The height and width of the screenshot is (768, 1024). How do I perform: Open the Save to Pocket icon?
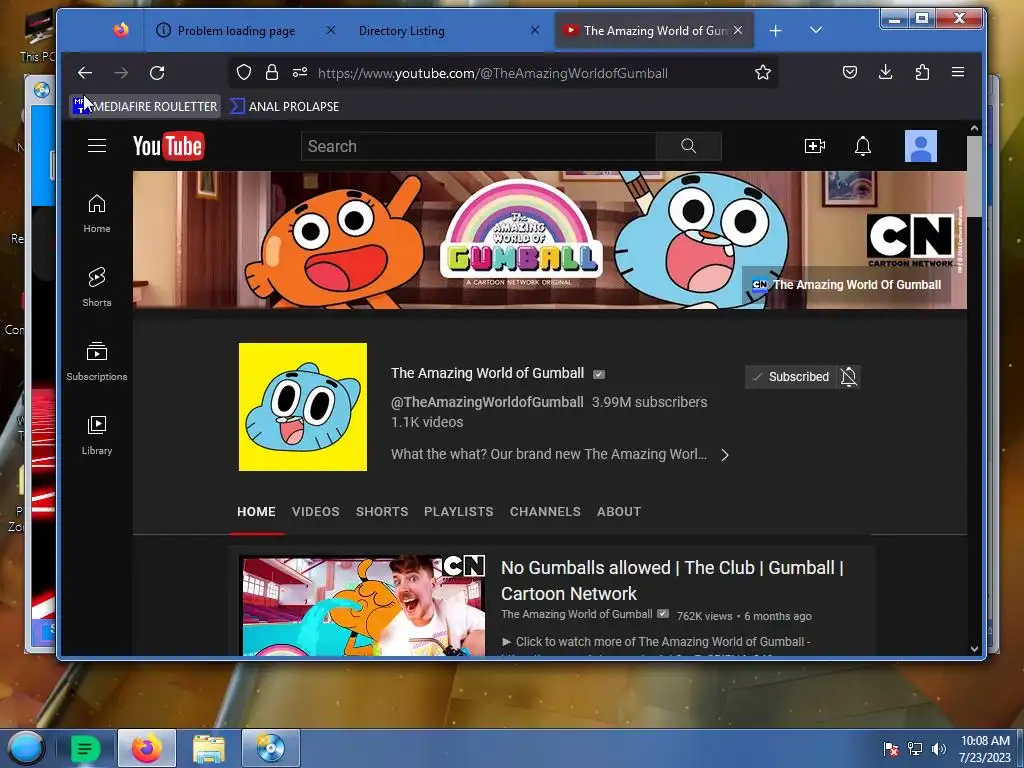(850, 72)
